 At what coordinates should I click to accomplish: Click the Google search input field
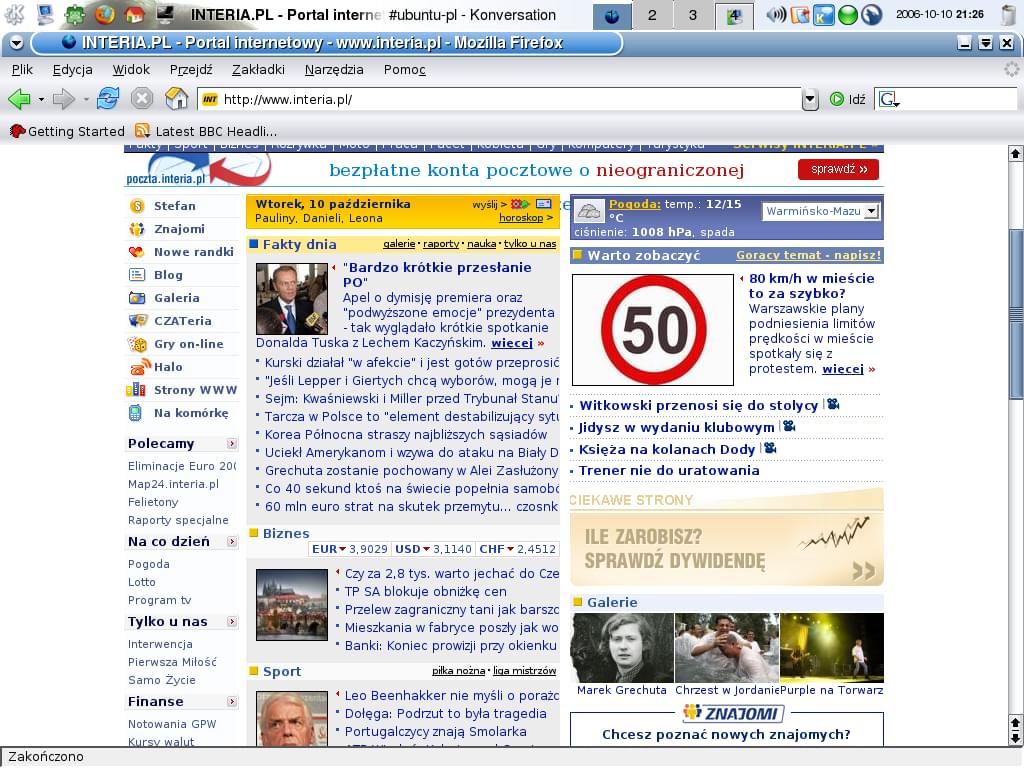959,99
